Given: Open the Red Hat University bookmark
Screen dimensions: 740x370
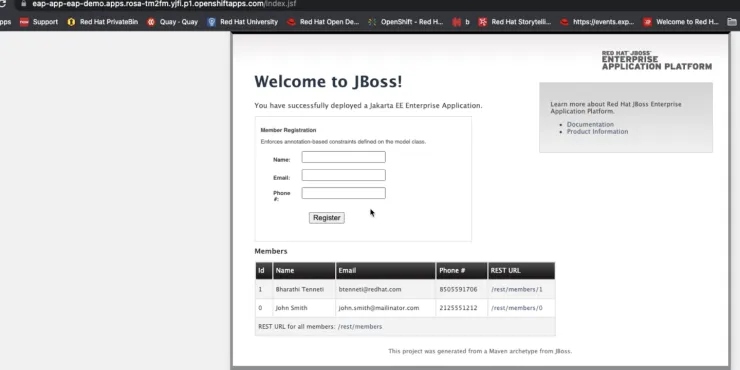Looking at the screenshot, I should tap(243, 22).
